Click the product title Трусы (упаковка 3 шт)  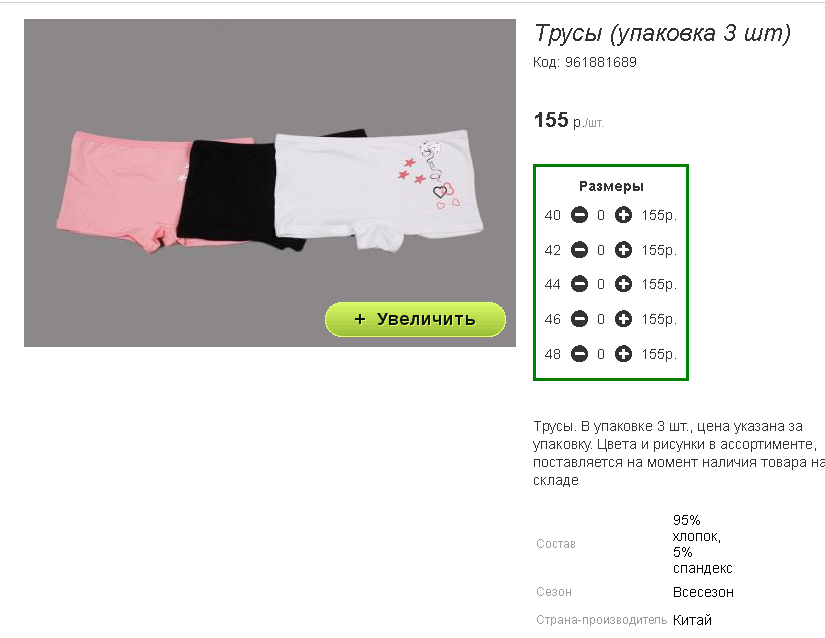coord(662,33)
